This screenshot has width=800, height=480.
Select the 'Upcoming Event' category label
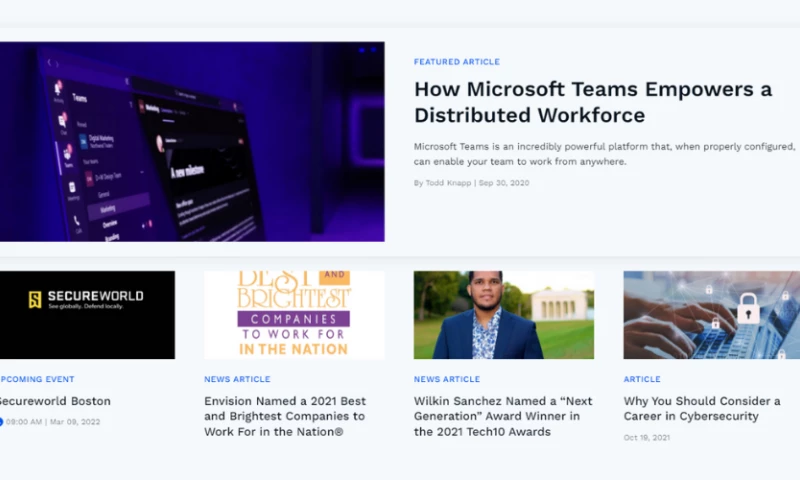(x=37, y=380)
